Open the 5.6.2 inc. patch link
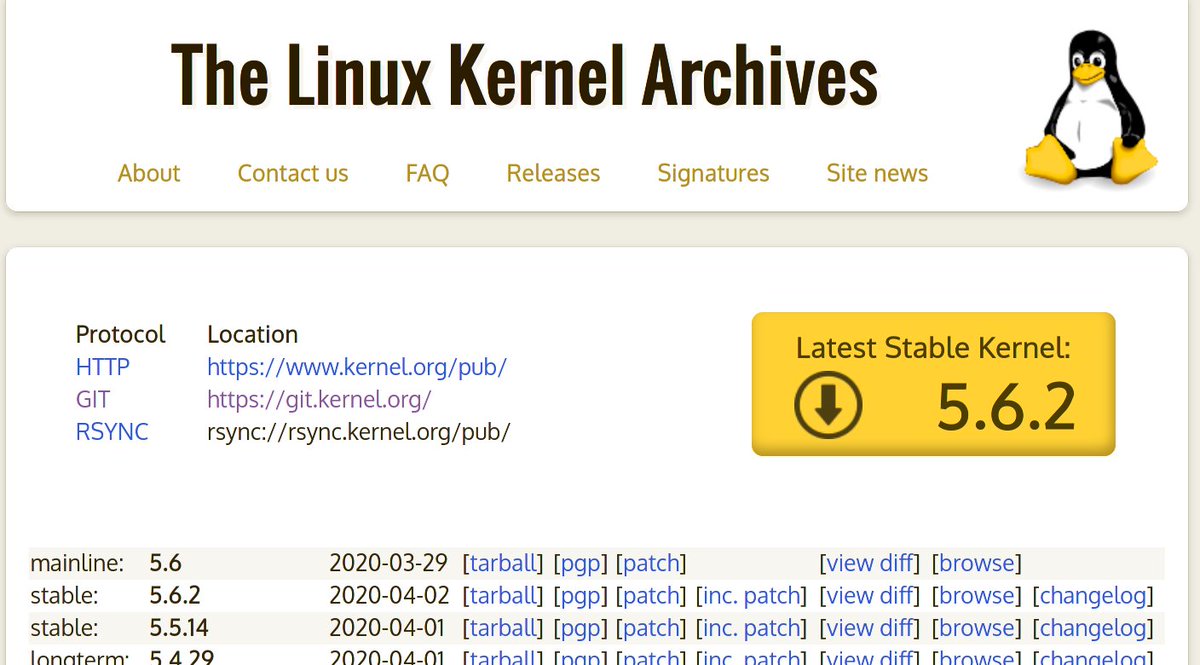 pyautogui.click(x=752, y=596)
